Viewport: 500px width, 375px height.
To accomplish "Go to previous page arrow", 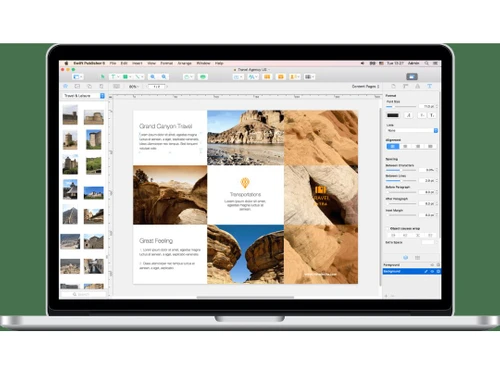I will 146,86.
